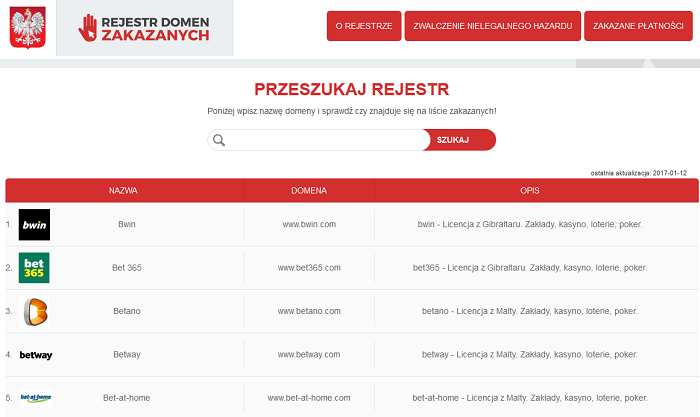The width and height of the screenshot is (700, 417).
Task: Select the www.betway.com domain cell
Action: coord(309,354)
